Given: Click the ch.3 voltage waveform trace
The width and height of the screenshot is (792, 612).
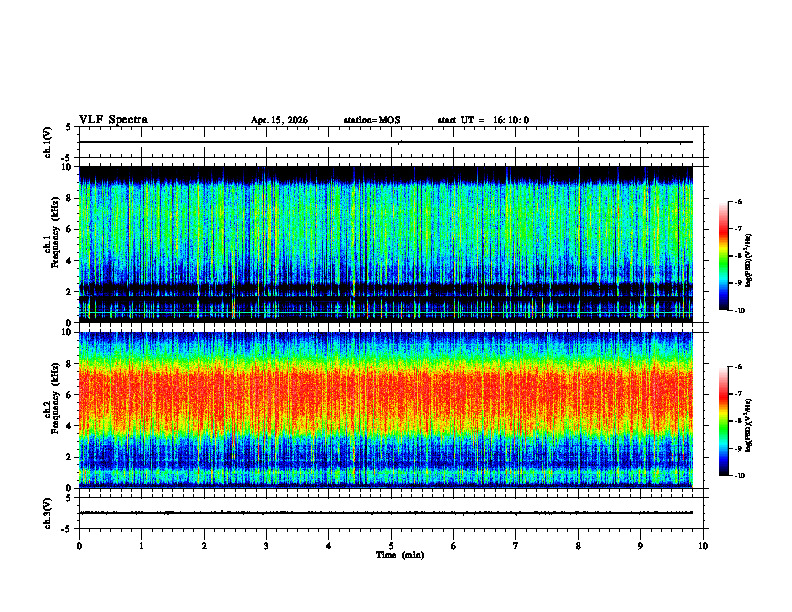Looking at the screenshot, I should click(x=386, y=513).
